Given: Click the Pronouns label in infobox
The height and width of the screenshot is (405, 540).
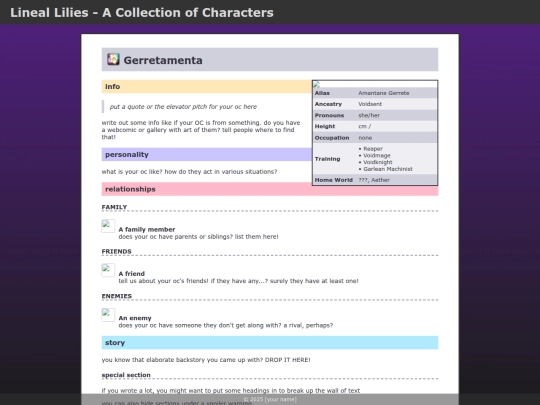Looking at the screenshot, I should 329,115.
